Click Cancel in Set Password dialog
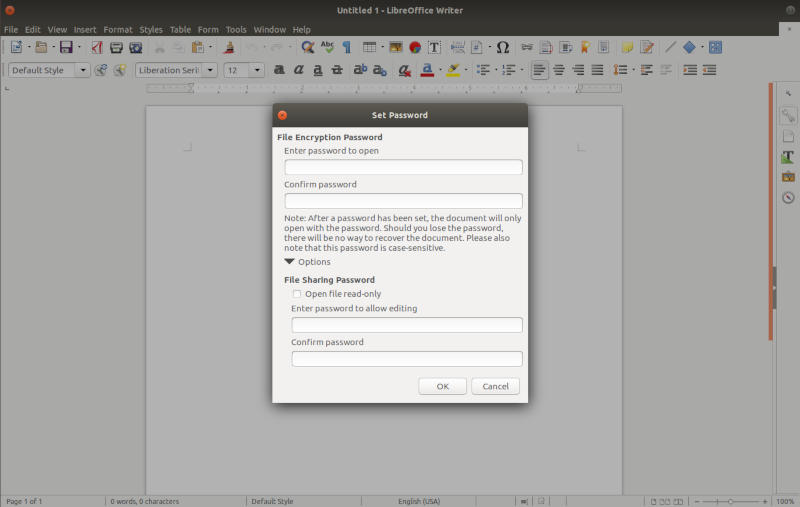Image resolution: width=800 pixels, height=507 pixels. 495,386
